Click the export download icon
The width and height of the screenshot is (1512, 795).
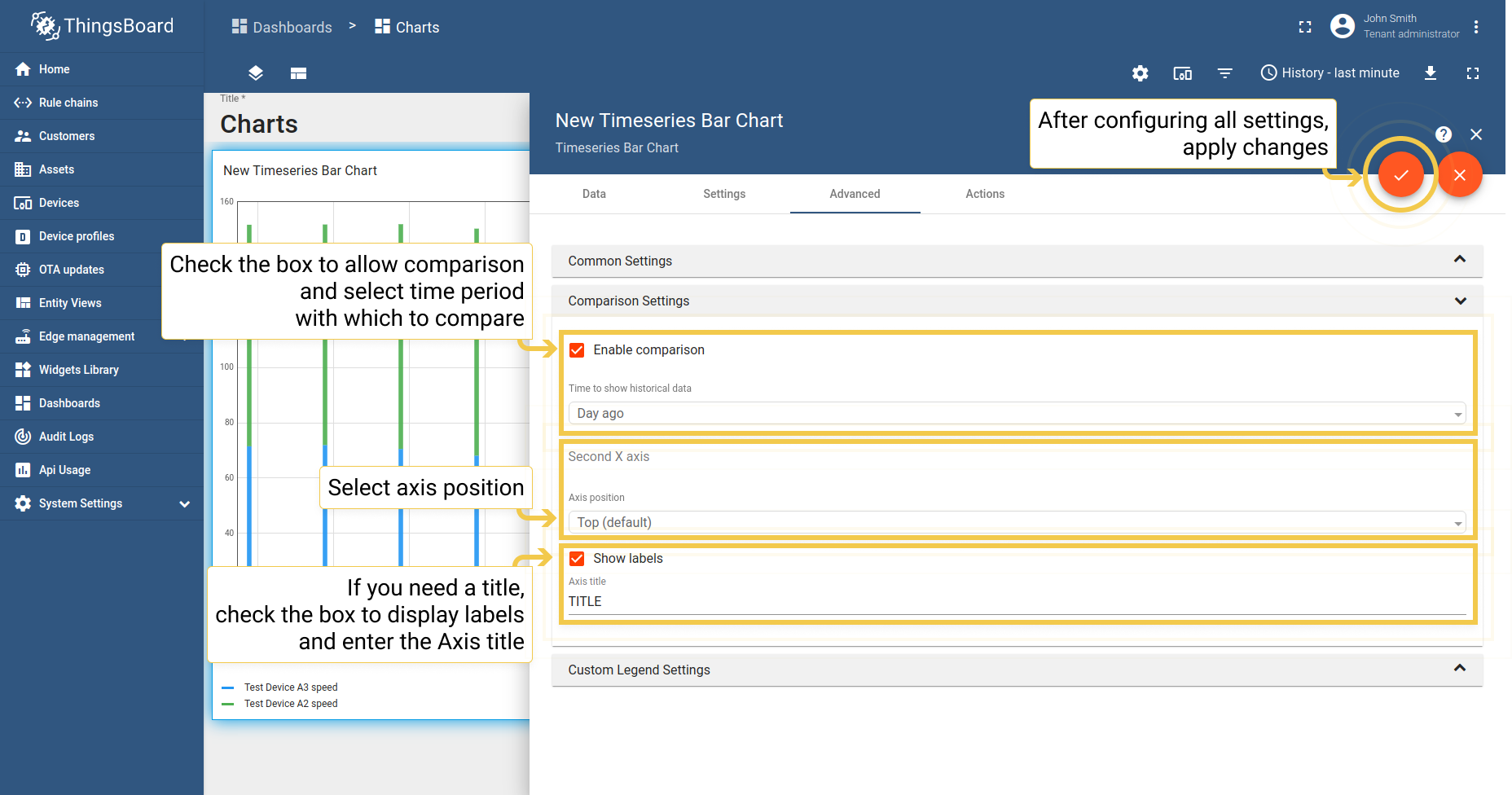[x=1431, y=72]
